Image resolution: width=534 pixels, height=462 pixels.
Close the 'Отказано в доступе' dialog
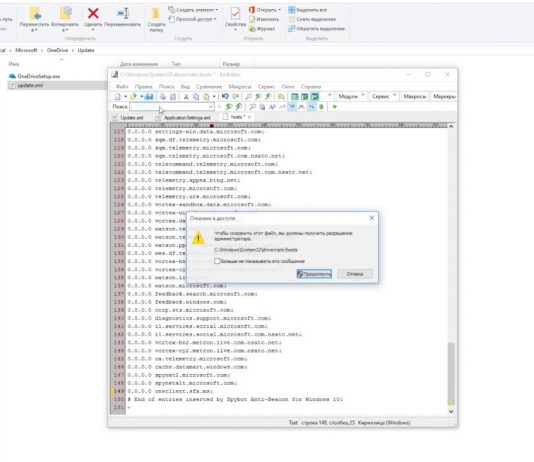click(x=372, y=218)
